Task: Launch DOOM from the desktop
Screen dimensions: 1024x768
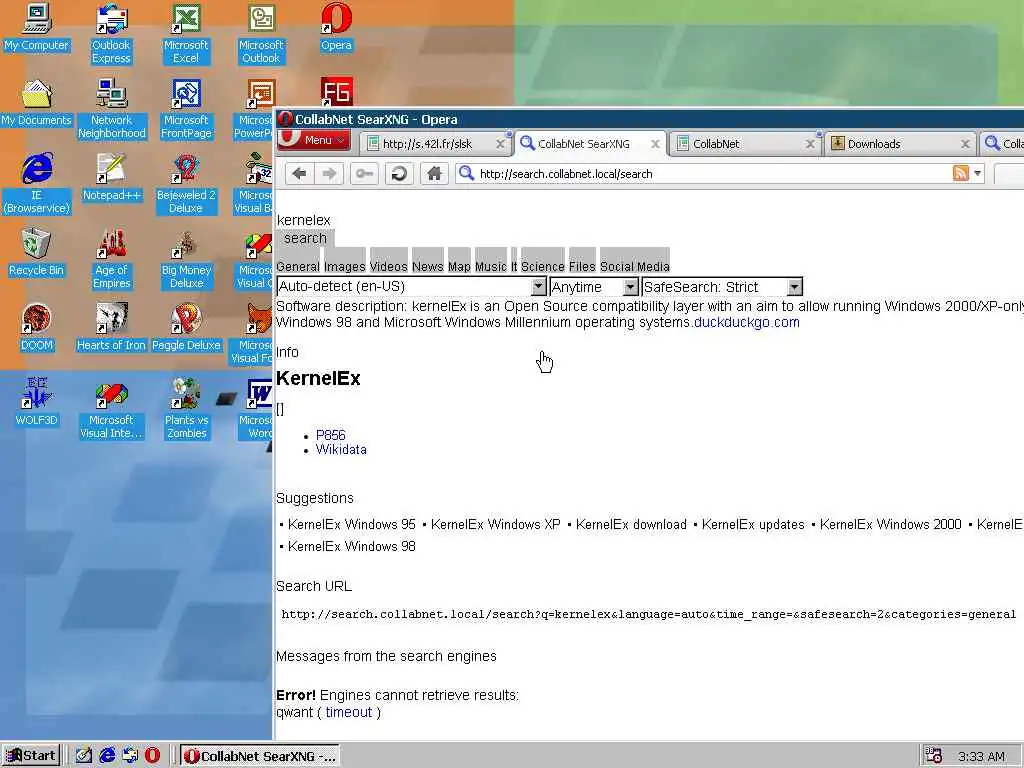Action: [x=37, y=328]
